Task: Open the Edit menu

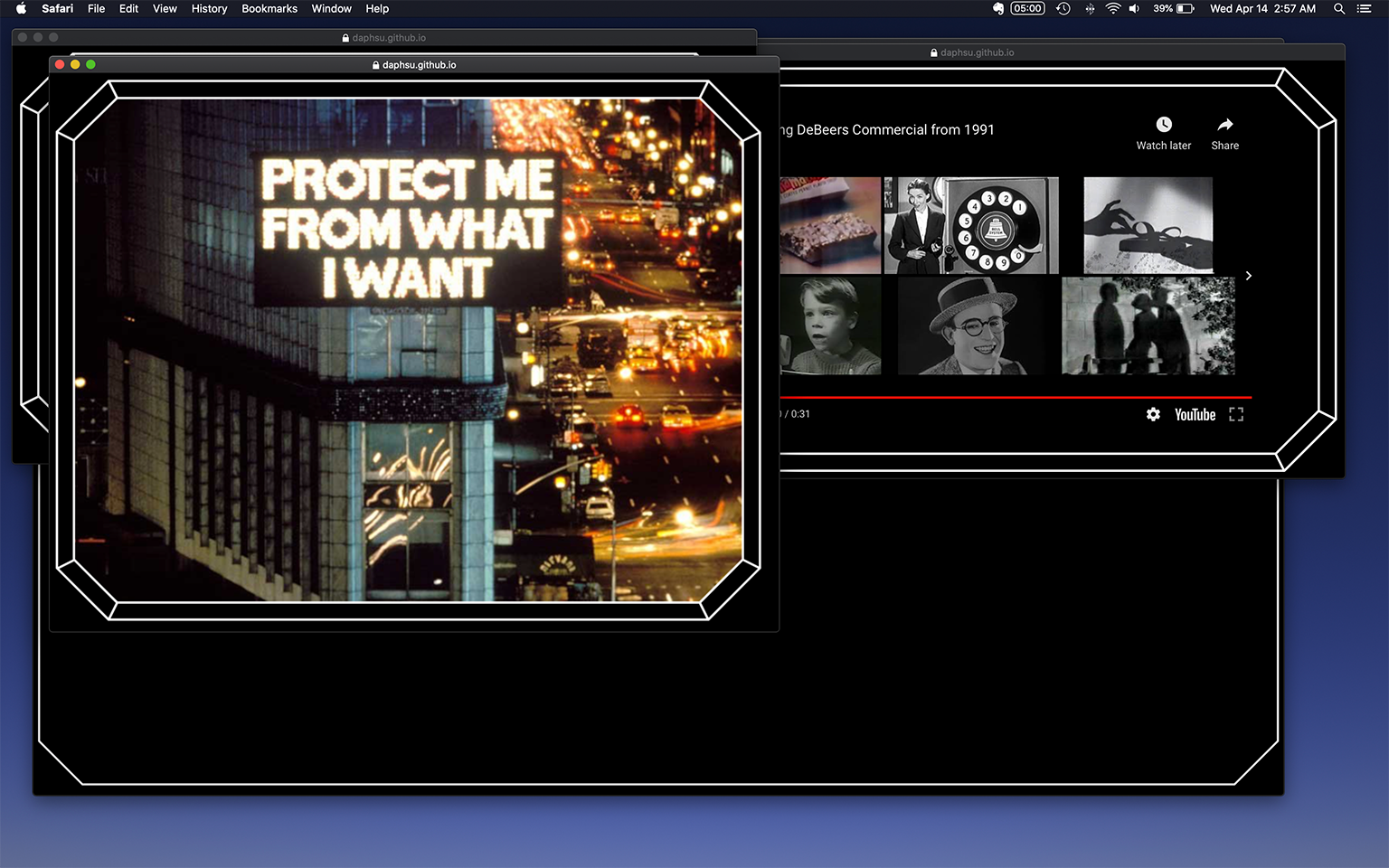Action: pos(128,8)
